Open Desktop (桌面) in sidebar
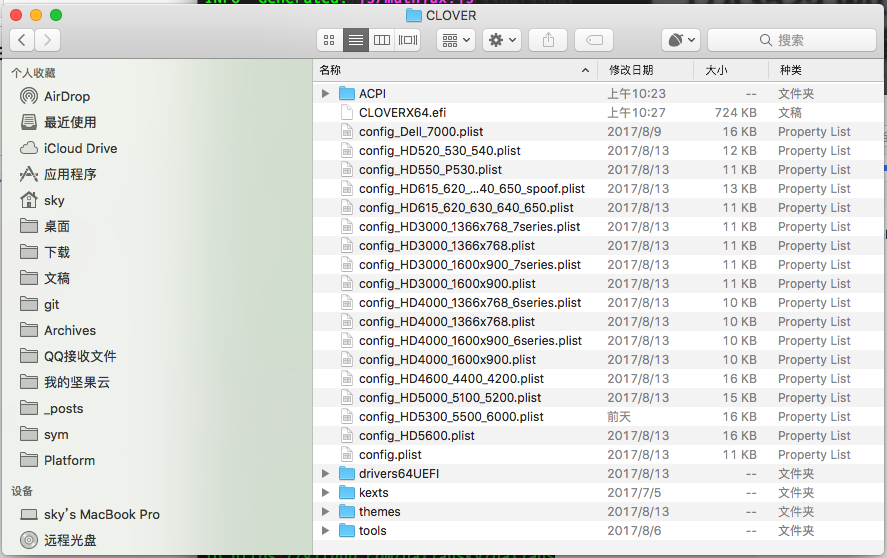The height and width of the screenshot is (558, 887). pos(45,226)
